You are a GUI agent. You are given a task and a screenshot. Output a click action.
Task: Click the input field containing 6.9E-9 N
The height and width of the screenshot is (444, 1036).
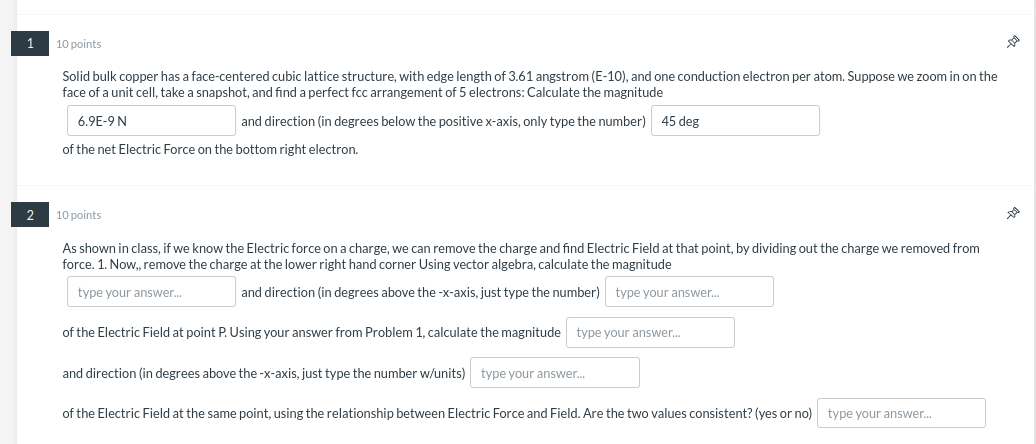tap(149, 121)
